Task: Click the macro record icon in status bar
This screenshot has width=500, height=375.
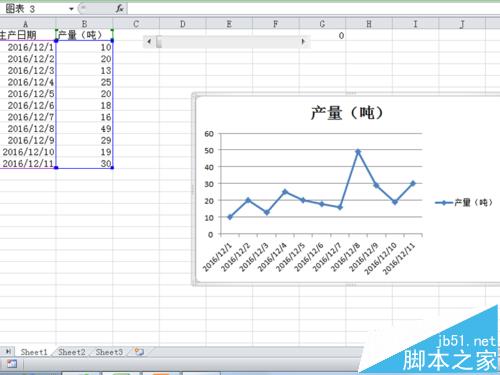Action: (x=12, y=364)
